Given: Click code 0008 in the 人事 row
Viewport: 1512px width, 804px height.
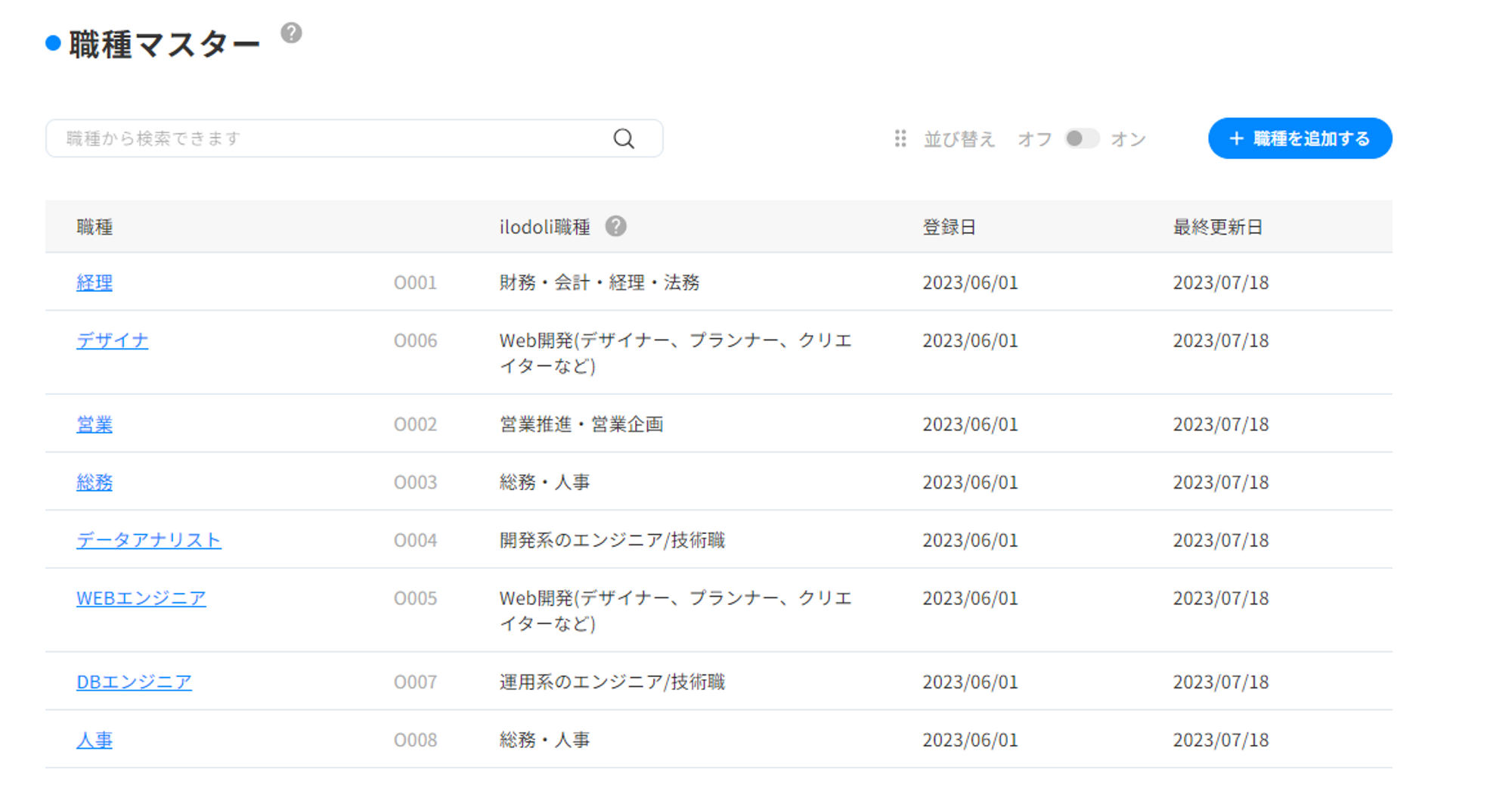Looking at the screenshot, I should [x=415, y=740].
